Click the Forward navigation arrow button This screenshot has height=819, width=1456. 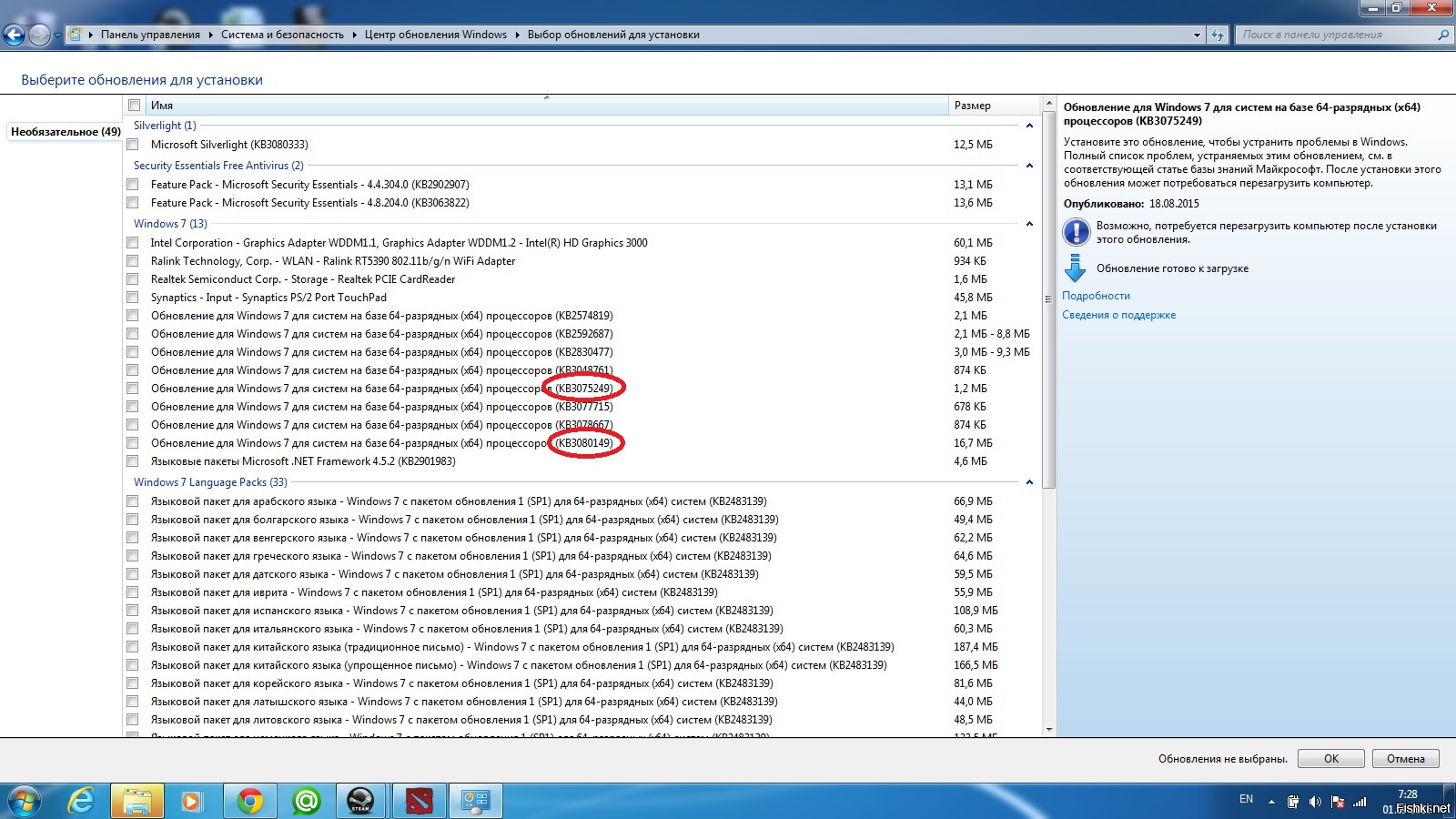tap(39, 35)
